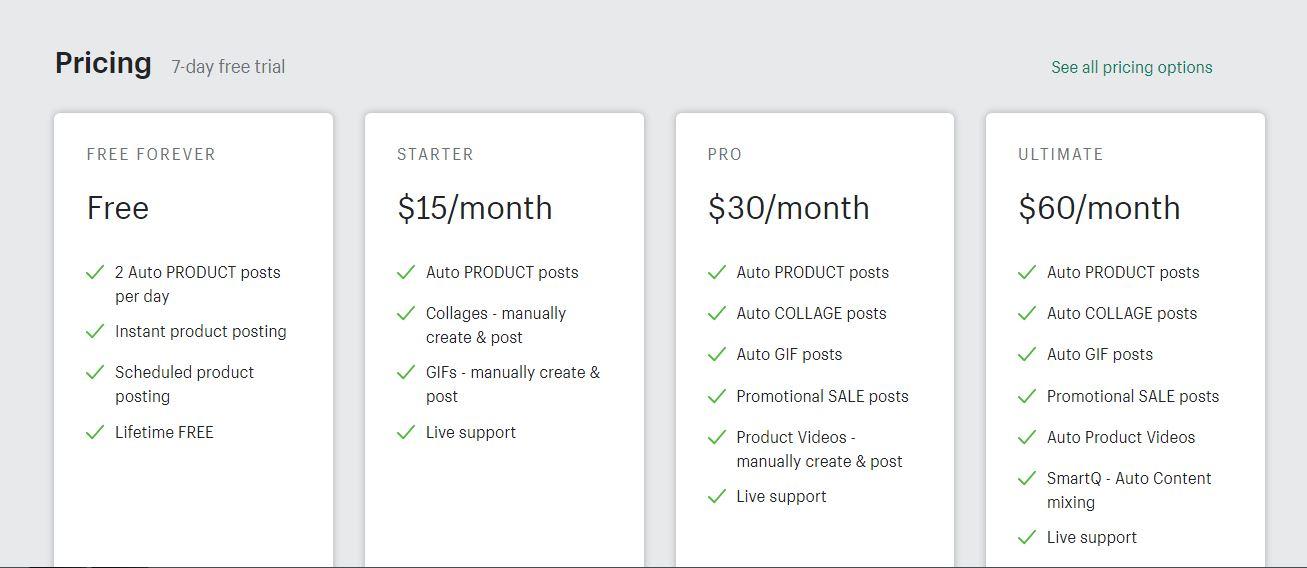1307x568 pixels.
Task: Click the ULTIMATE plan heading
Action: [x=1061, y=154]
